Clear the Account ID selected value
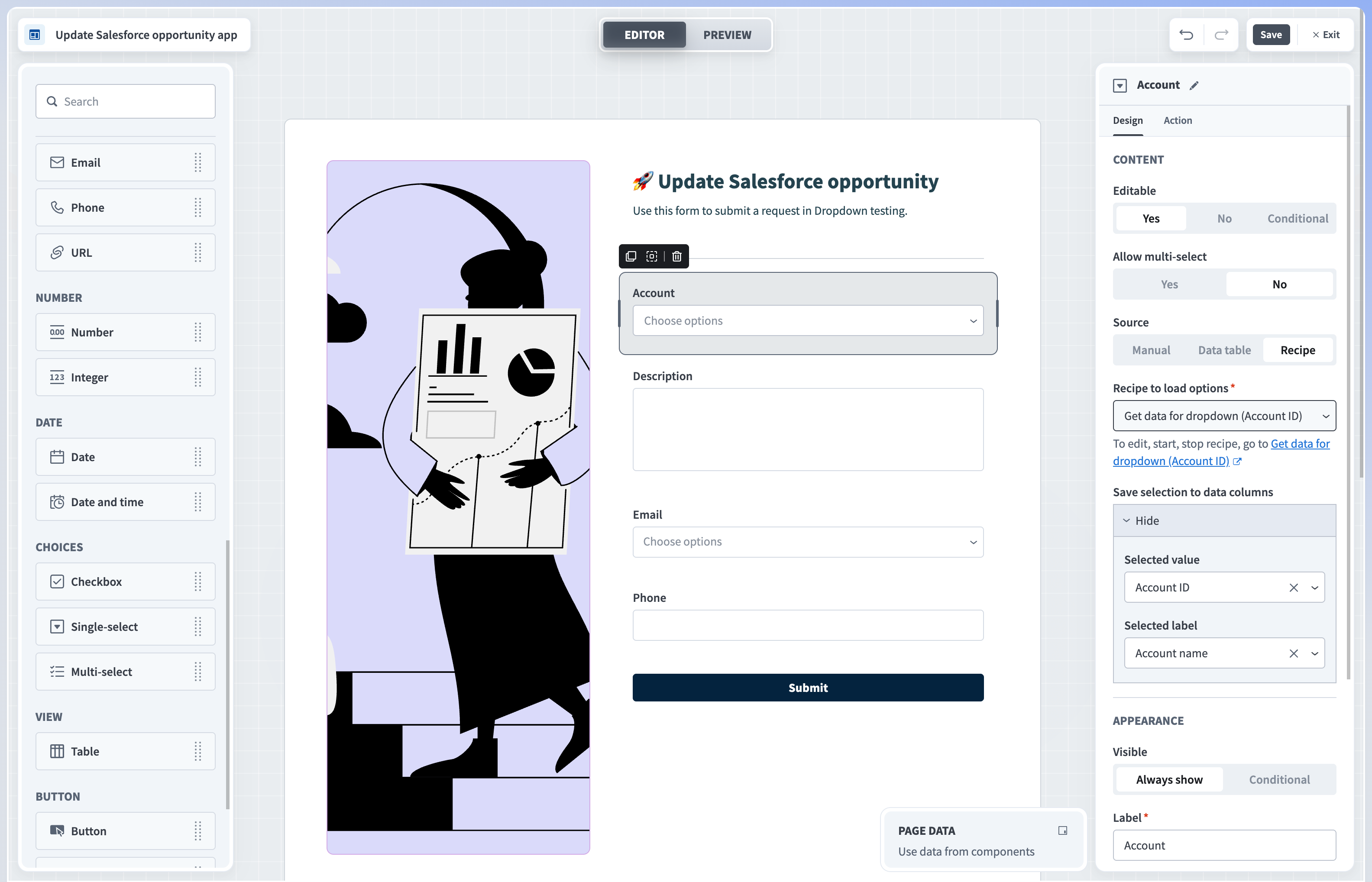Image resolution: width=1372 pixels, height=882 pixels. (x=1294, y=588)
